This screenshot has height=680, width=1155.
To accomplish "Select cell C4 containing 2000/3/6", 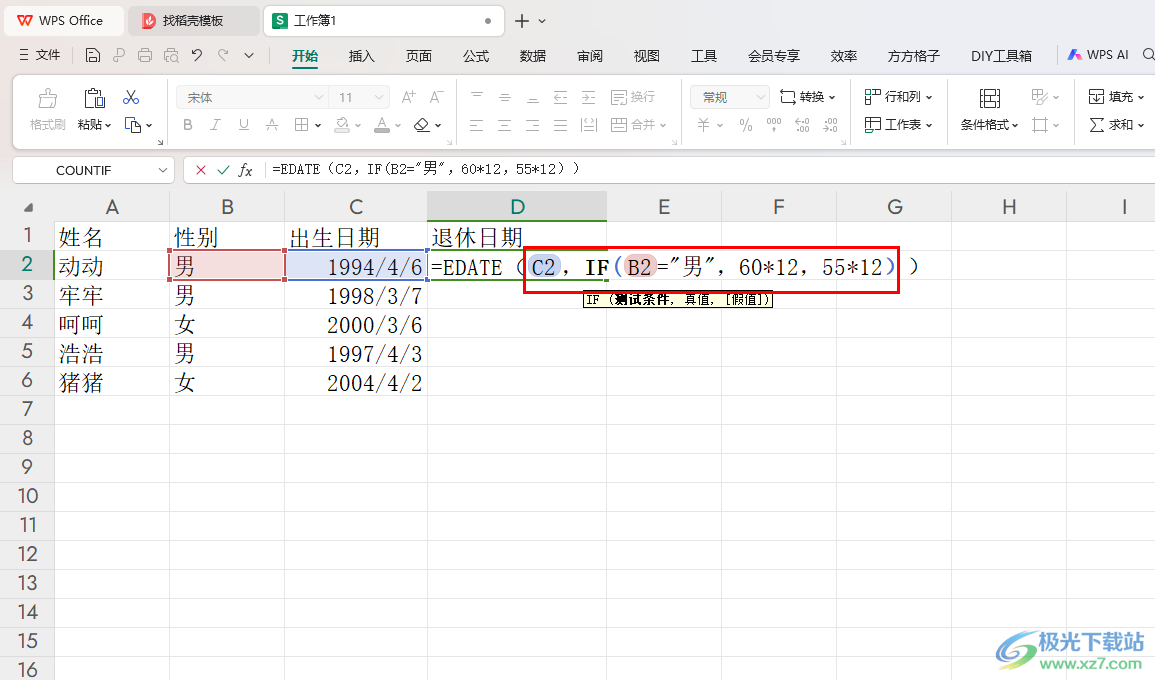I will (356, 324).
